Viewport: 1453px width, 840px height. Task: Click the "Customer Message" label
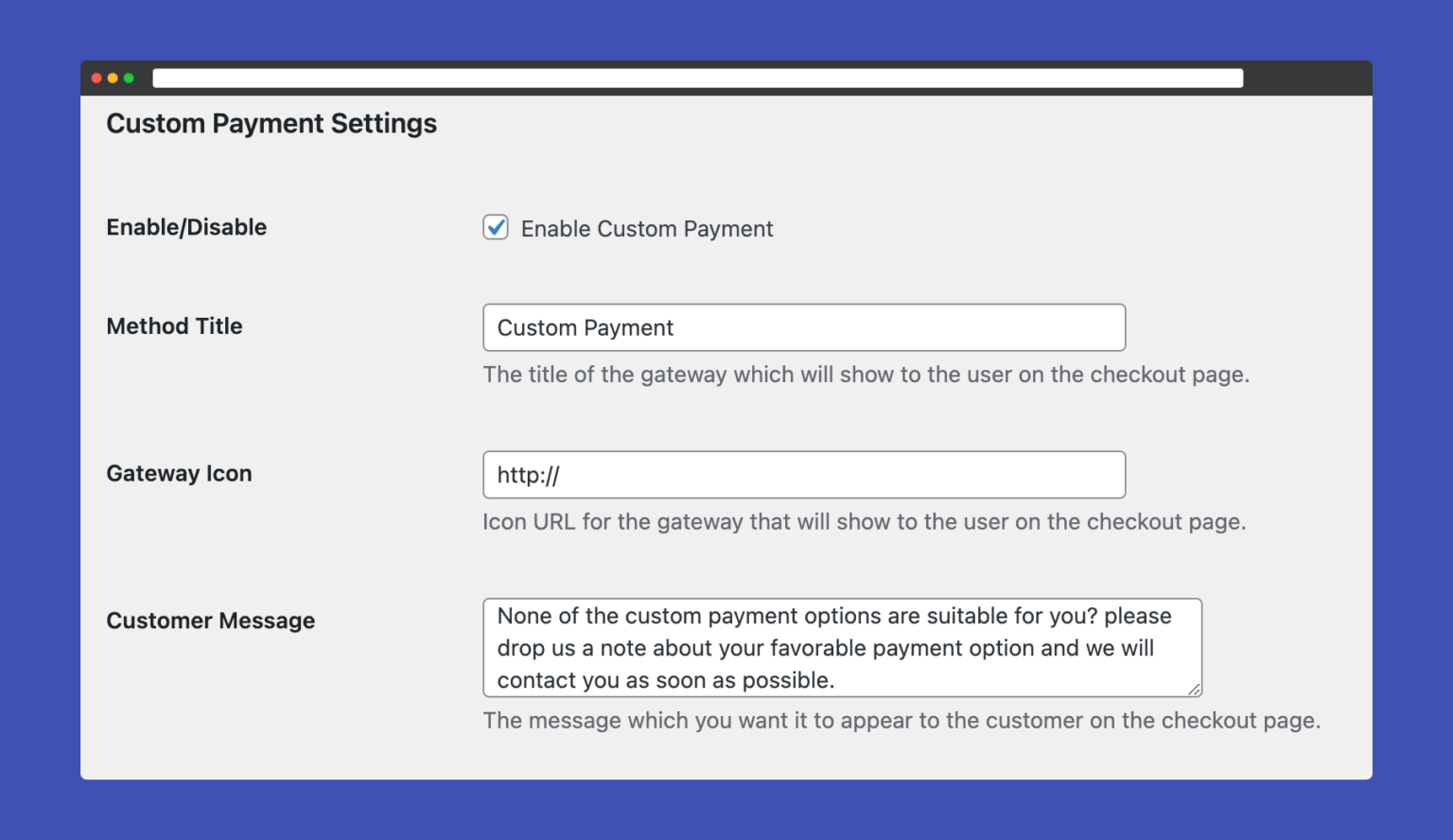(x=210, y=621)
